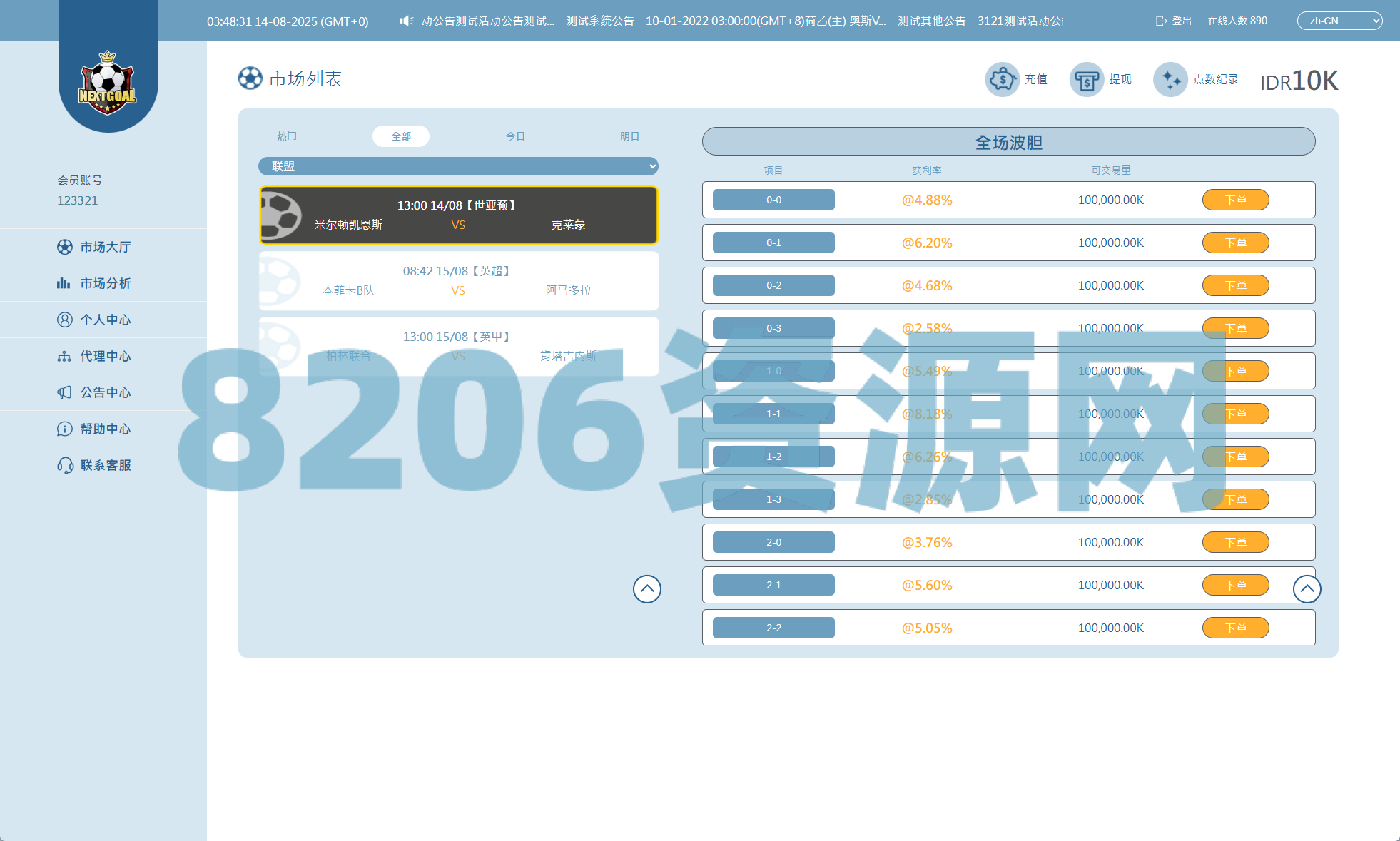Screen dimensions: 1400x841
Task: Click the IDR10K balance display
Action: pyautogui.click(x=1299, y=81)
